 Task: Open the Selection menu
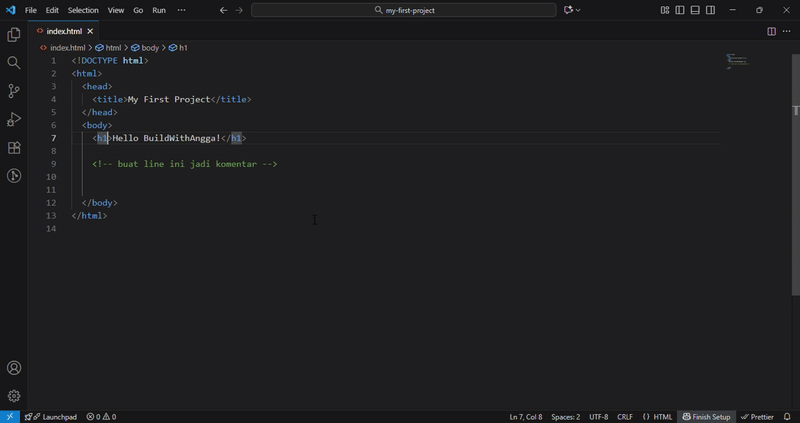tap(83, 10)
